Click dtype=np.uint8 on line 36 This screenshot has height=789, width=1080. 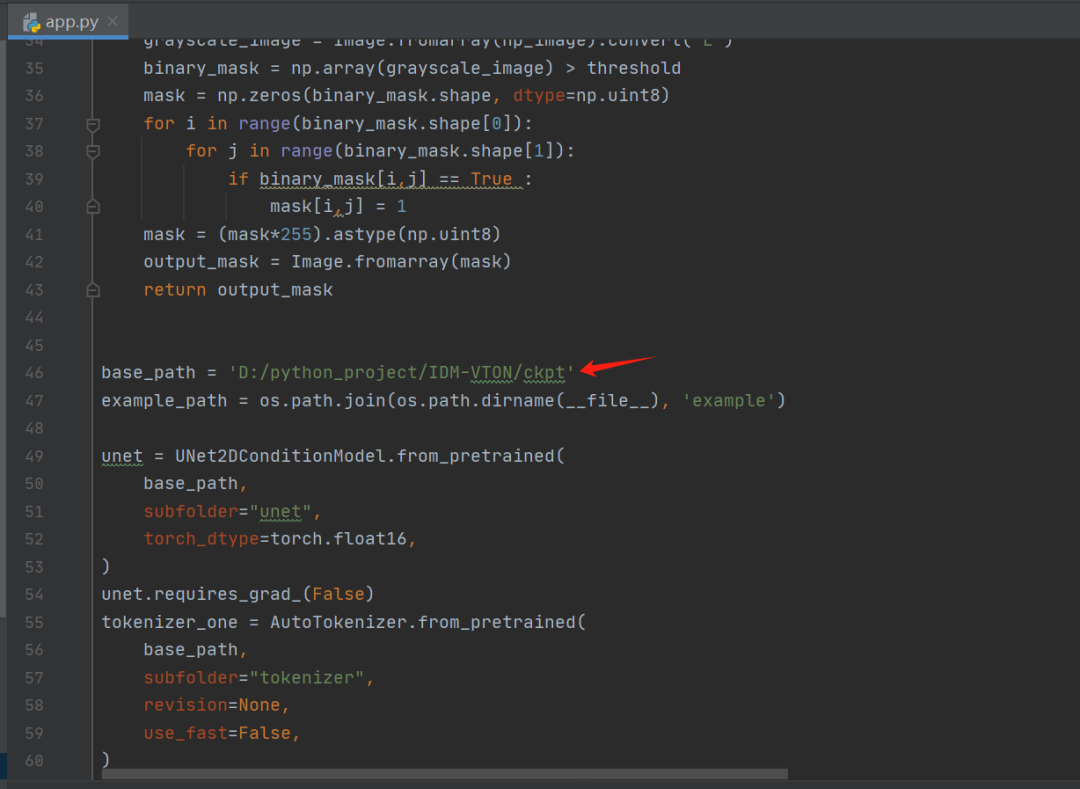(586, 95)
